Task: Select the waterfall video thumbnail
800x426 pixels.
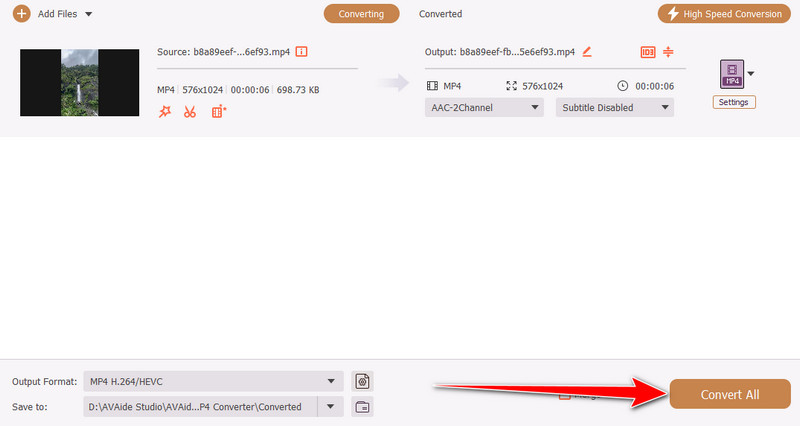Action: click(79, 82)
